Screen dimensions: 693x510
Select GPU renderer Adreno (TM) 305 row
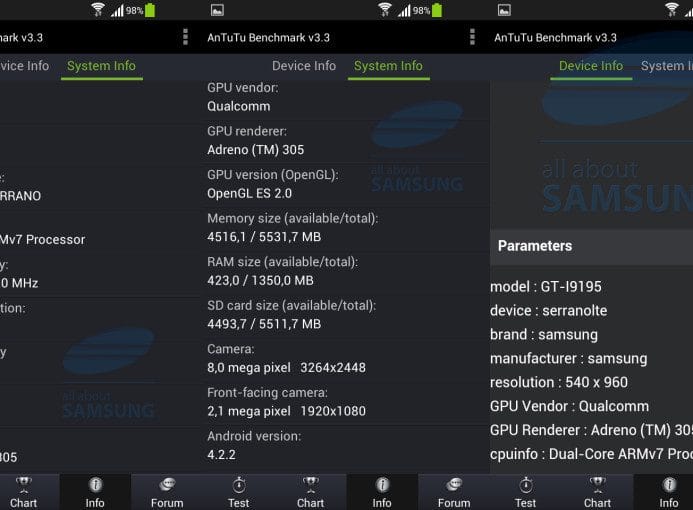pyautogui.click(x=345, y=141)
